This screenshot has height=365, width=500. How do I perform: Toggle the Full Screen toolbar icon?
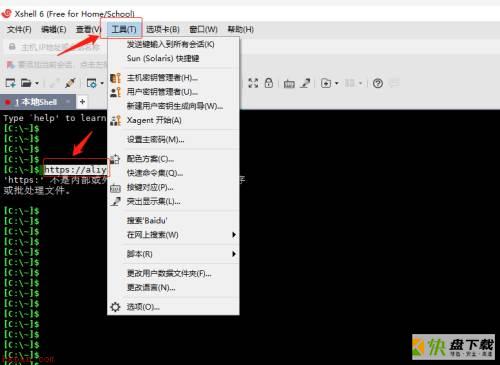(x=253, y=83)
